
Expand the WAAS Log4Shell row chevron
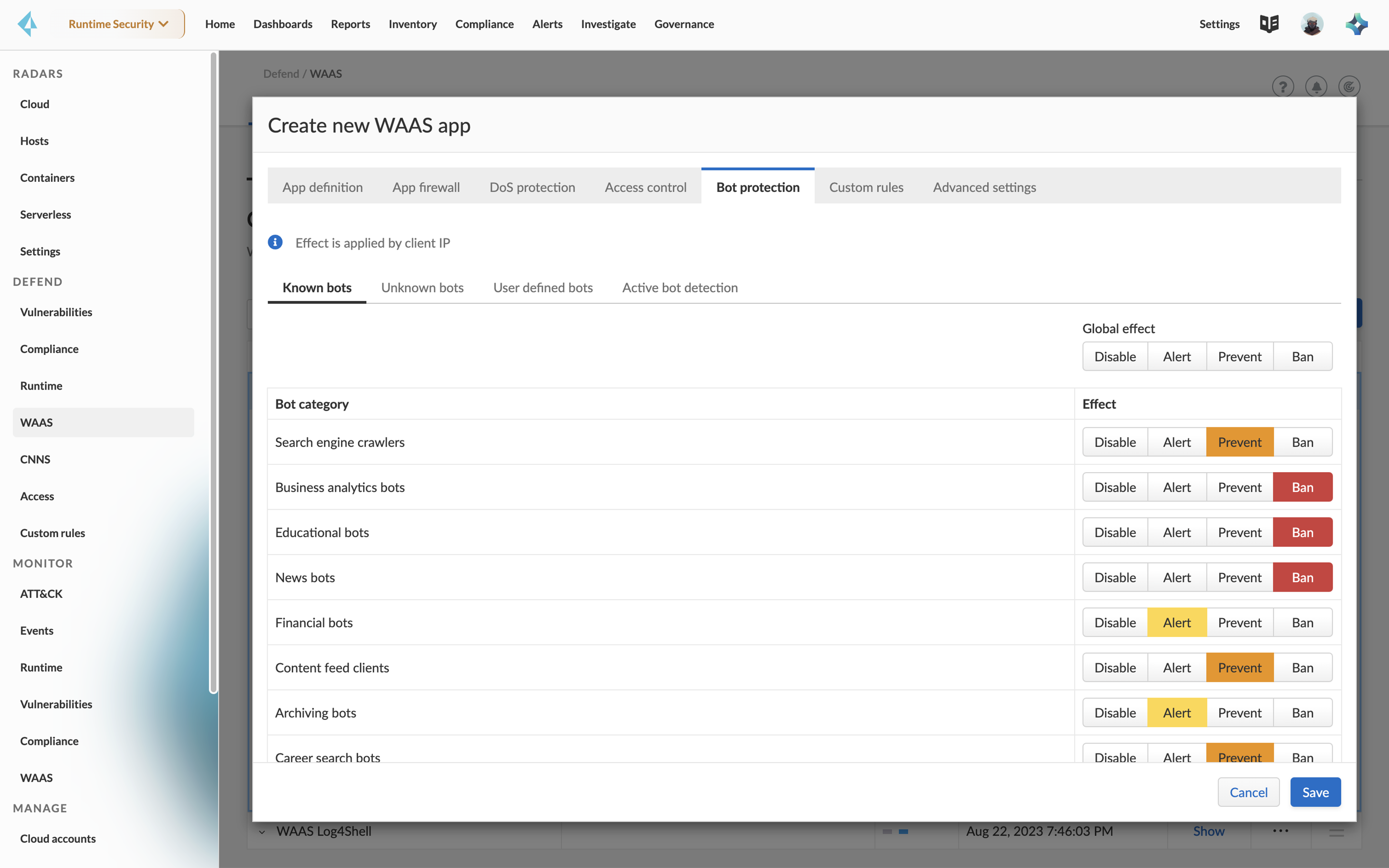point(262,832)
